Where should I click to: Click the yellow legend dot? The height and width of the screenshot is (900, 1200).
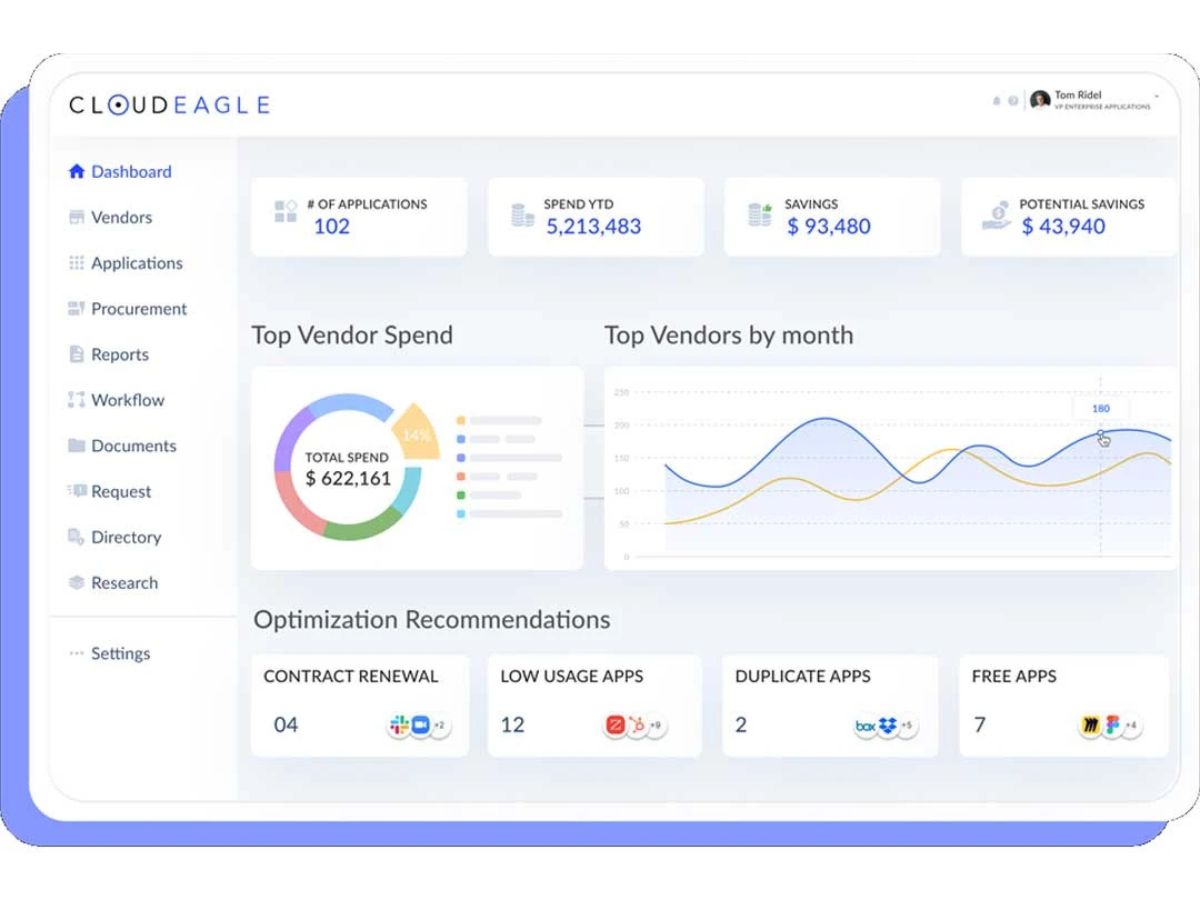coord(460,421)
